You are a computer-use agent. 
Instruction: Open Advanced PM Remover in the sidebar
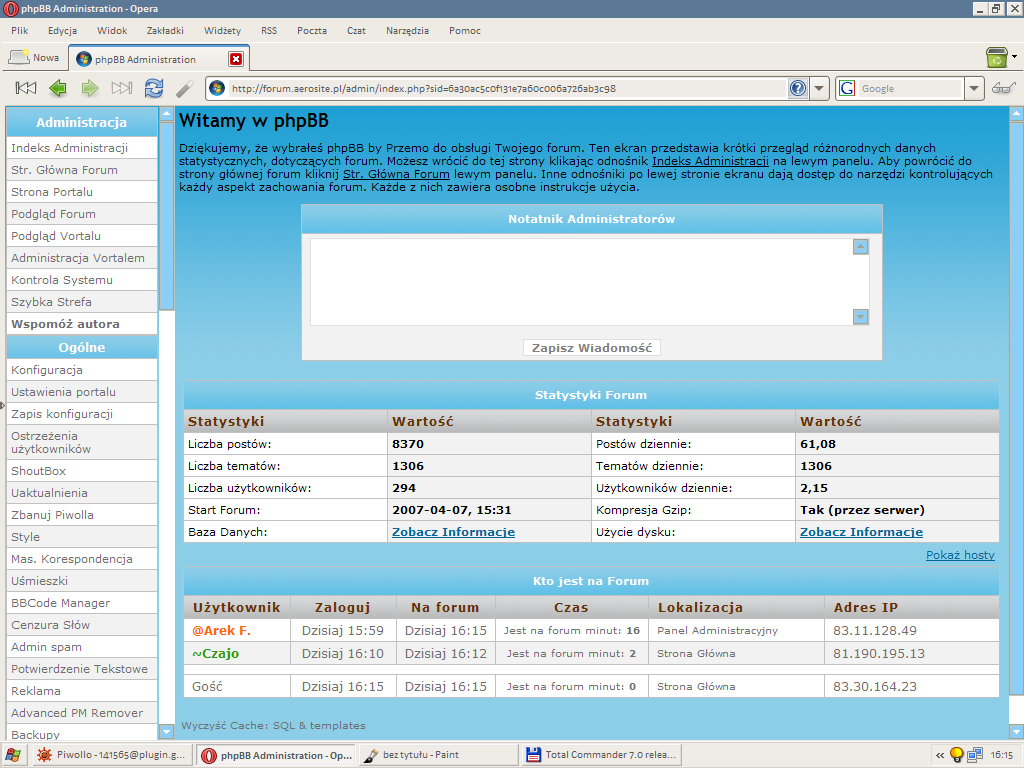click(82, 713)
